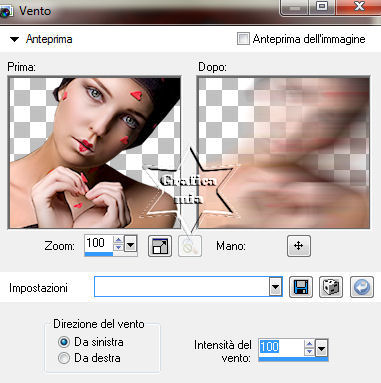
Task: Open the wind intensity slider dropdown
Action: pyautogui.click(x=322, y=349)
